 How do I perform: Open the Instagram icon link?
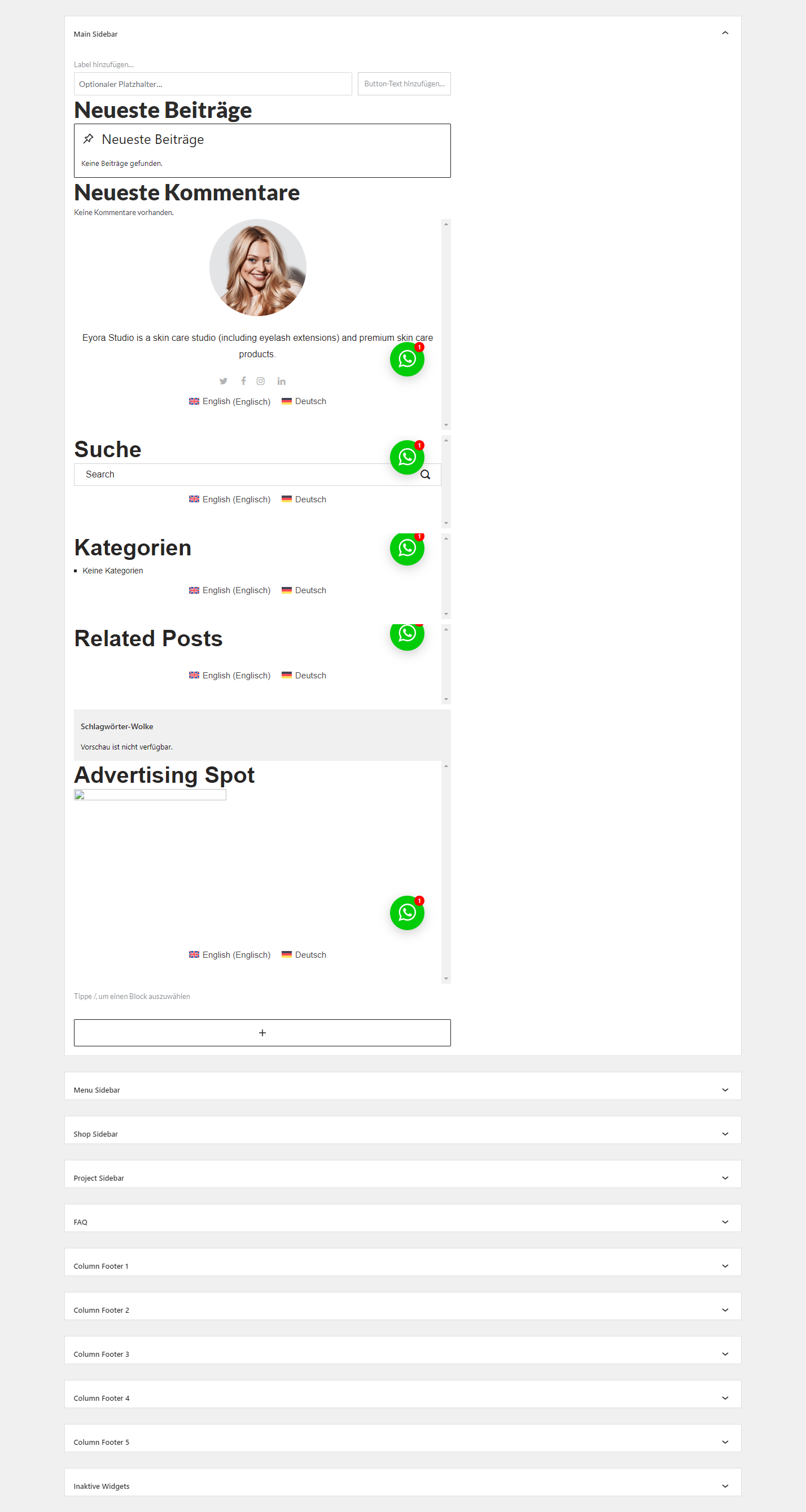tap(261, 382)
